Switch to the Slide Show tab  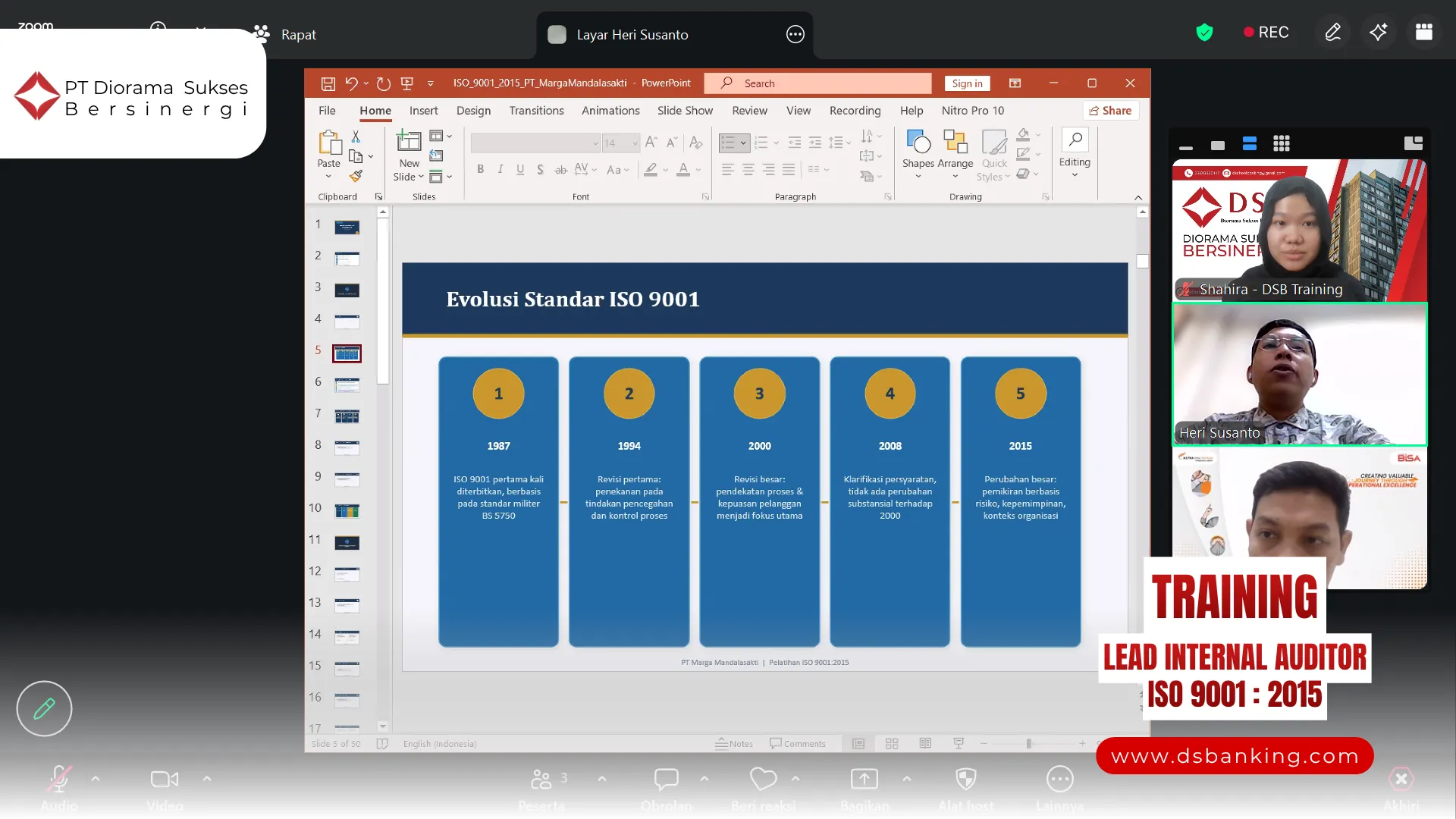point(685,111)
